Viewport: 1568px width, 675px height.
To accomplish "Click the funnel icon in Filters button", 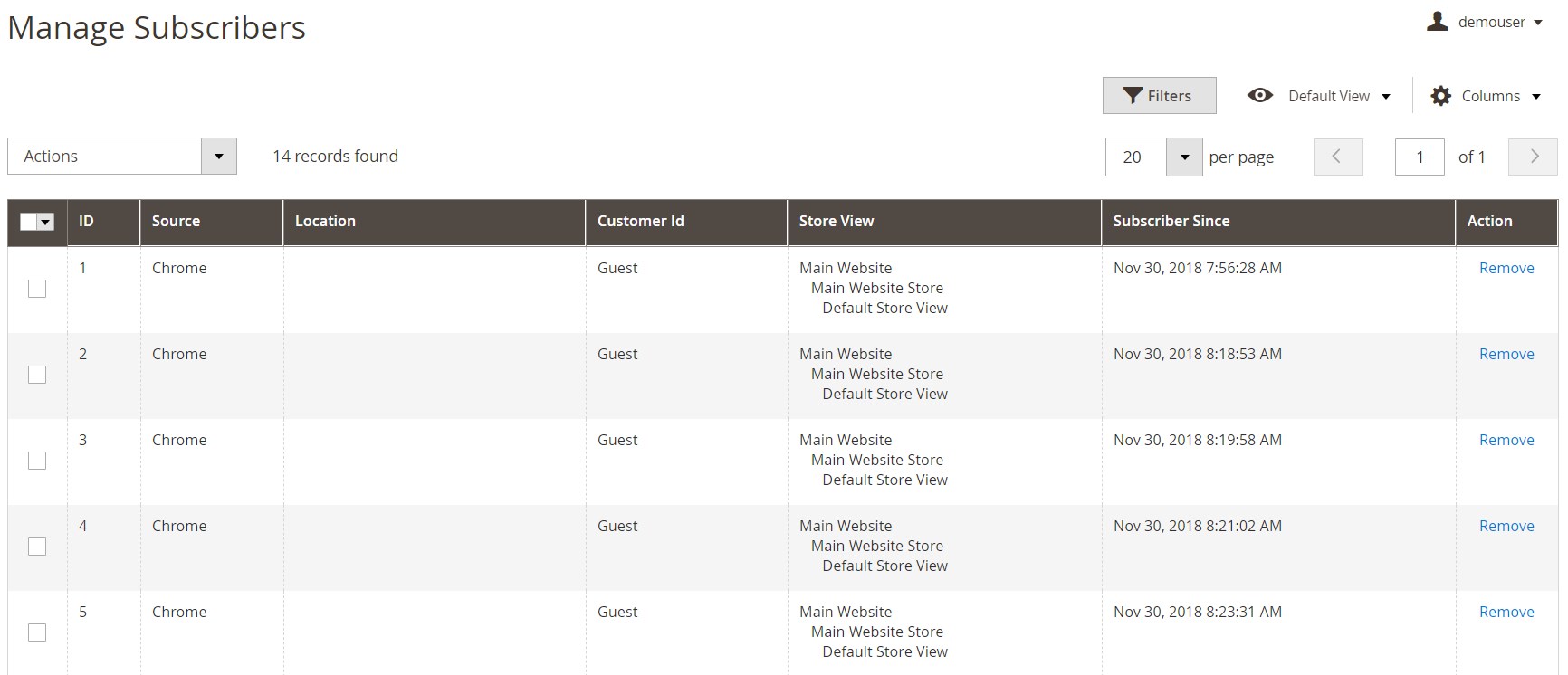I will coord(1133,96).
